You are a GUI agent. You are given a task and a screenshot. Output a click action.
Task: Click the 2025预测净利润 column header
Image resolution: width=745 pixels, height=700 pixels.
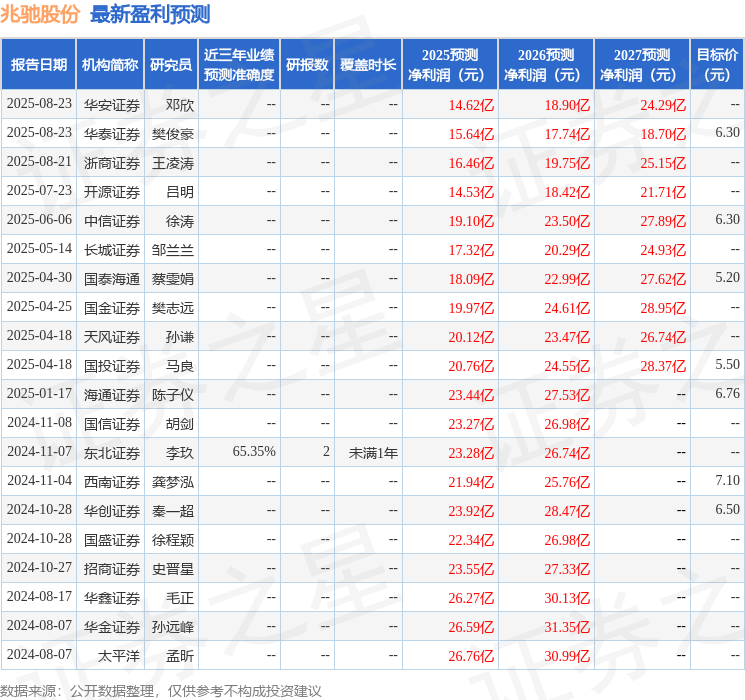coord(450,64)
